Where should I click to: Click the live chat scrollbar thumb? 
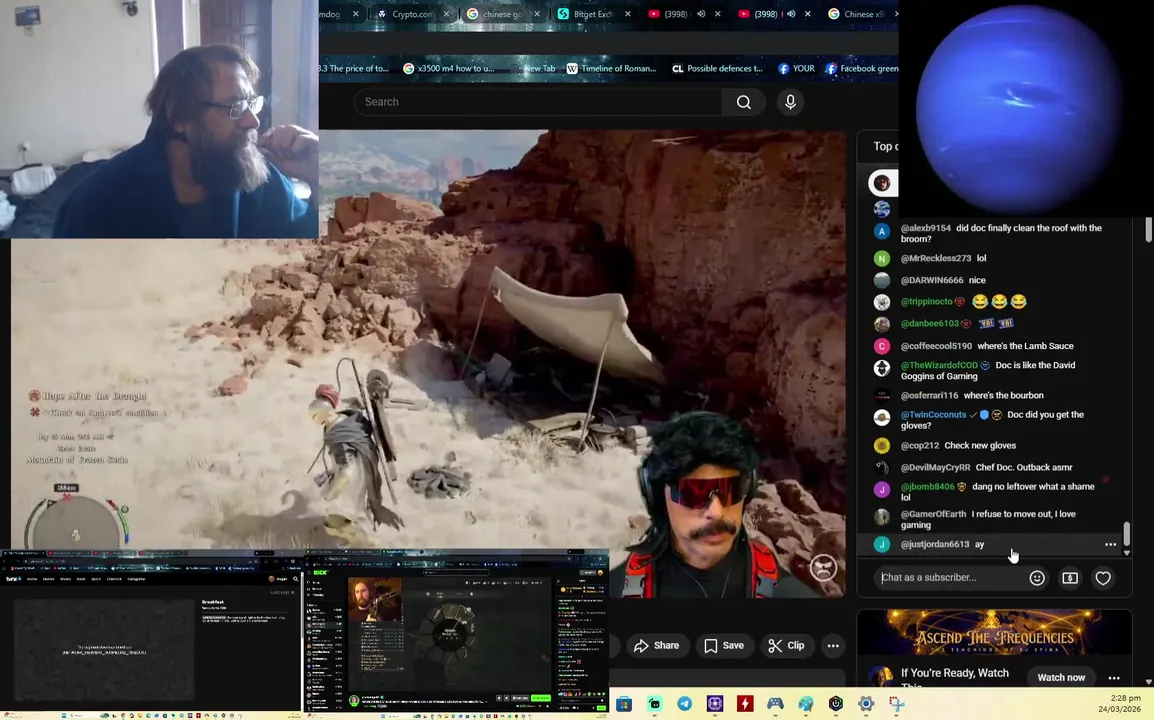pos(1126,533)
